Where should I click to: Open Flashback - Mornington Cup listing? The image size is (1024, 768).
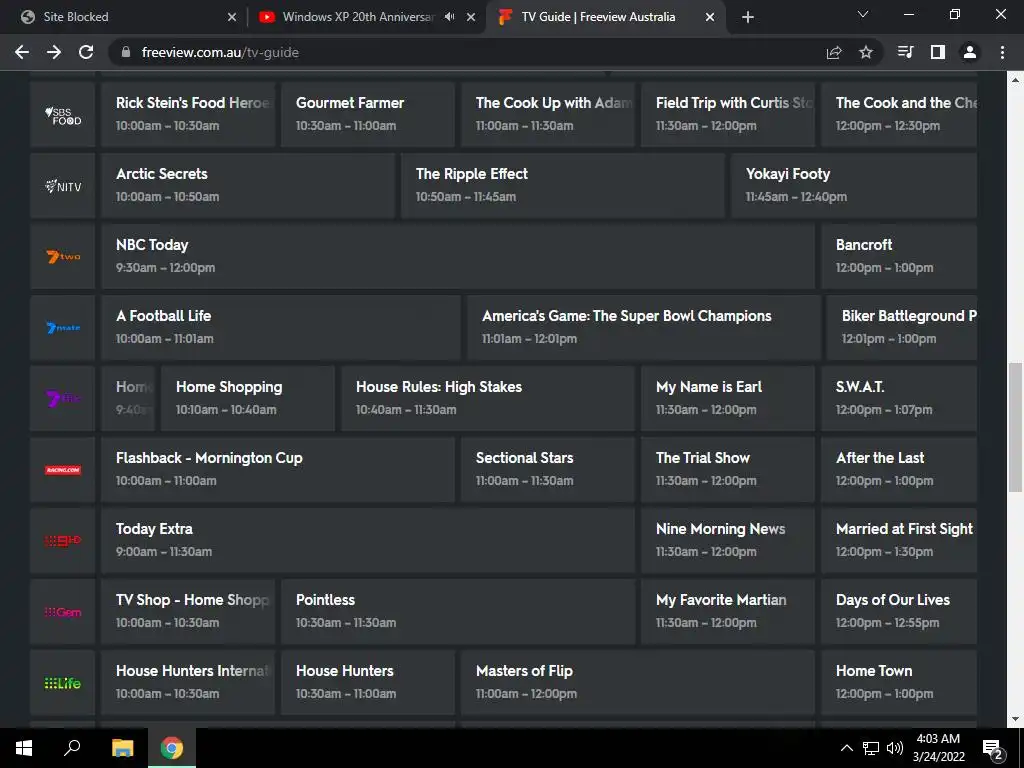[x=278, y=470]
